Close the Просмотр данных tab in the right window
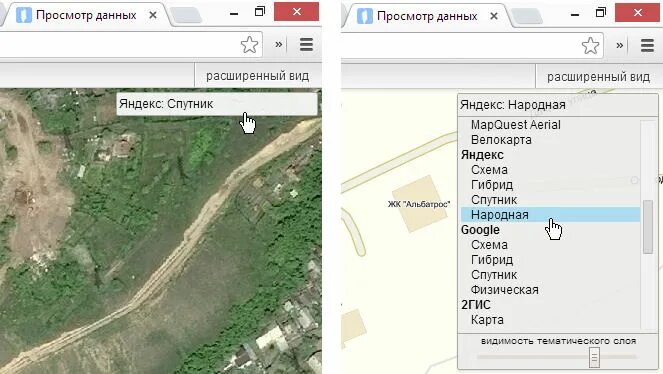This screenshot has width=663, height=374. pos(494,16)
